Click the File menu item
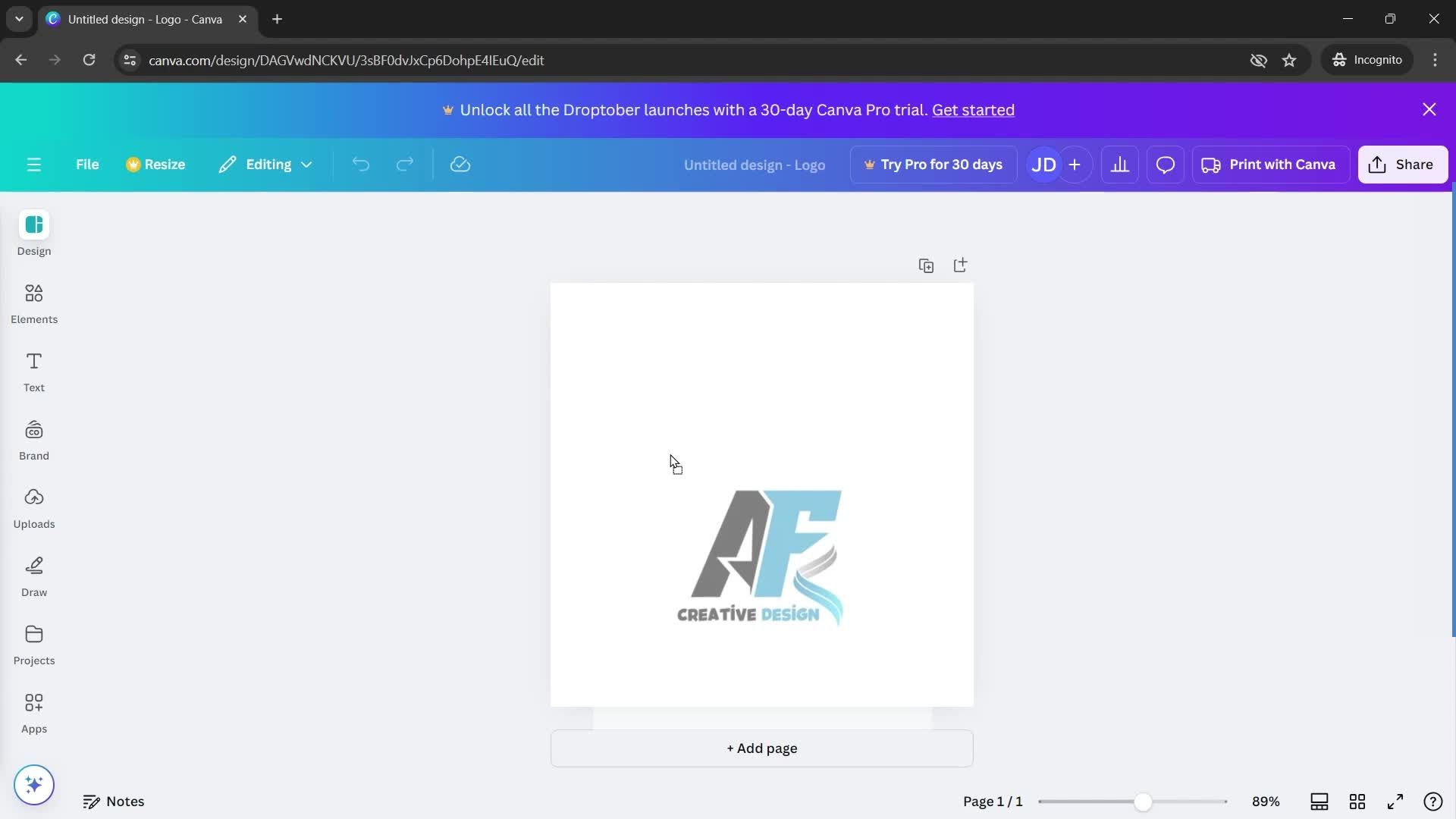1456x819 pixels. click(x=87, y=165)
